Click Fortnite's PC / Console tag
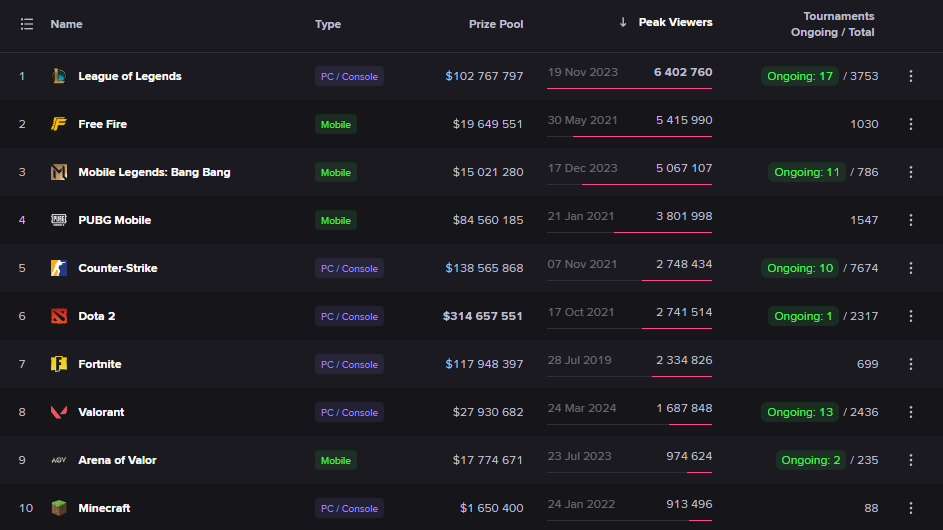 (349, 365)
